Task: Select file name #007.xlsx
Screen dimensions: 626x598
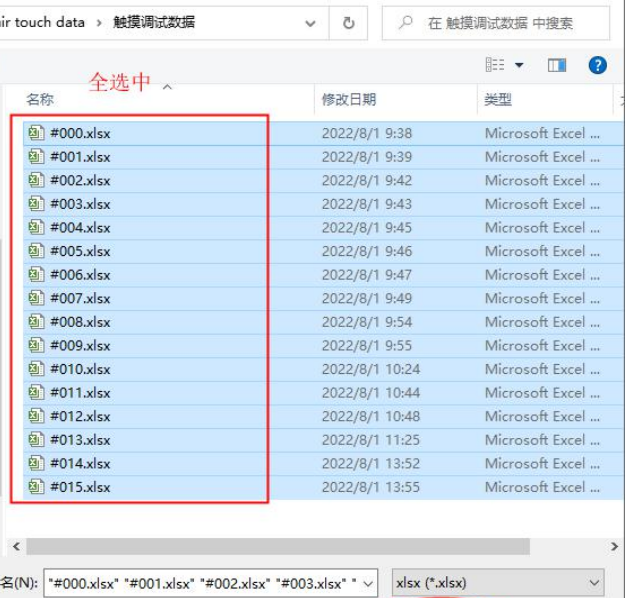Action: [80, 298]
